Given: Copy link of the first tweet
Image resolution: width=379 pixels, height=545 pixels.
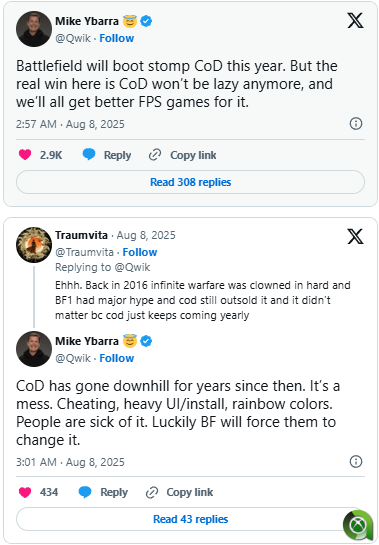Looking at the screenshot, I should point(183,155).
